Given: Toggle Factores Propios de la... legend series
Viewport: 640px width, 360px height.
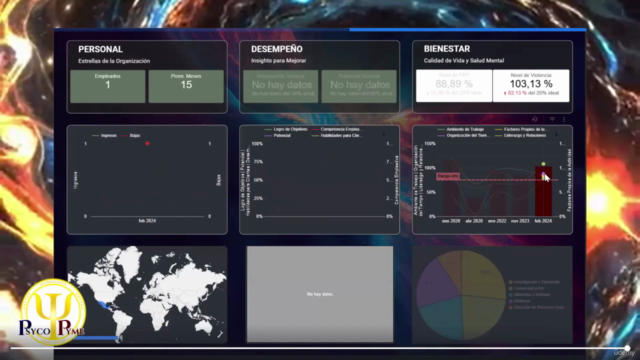Looking at the screenshot, I should [x=520, y=129].
